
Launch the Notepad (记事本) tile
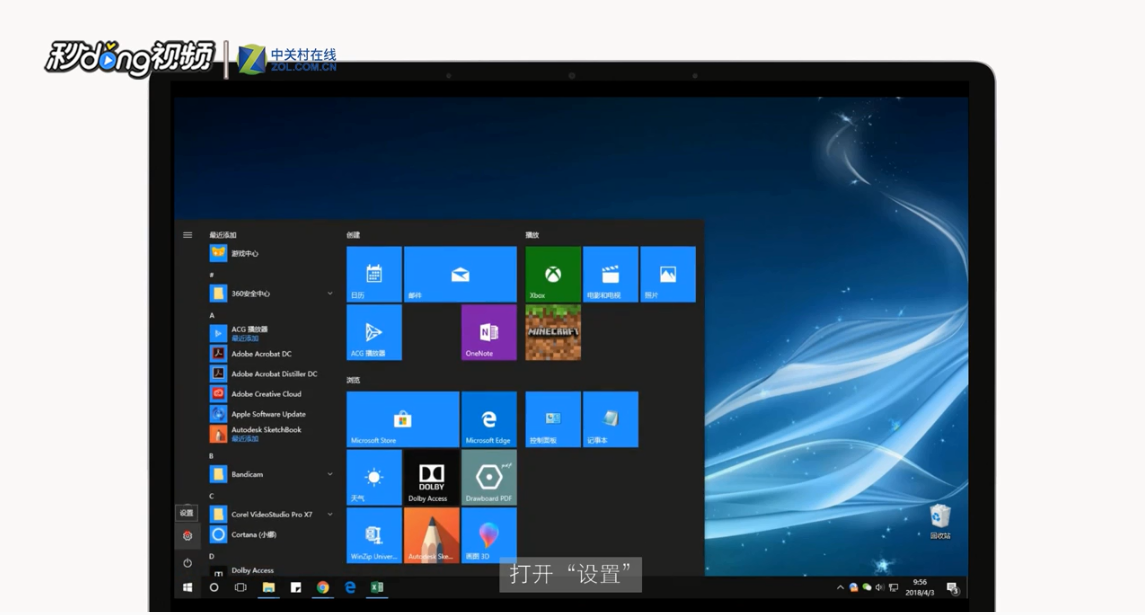click(610, 419)
